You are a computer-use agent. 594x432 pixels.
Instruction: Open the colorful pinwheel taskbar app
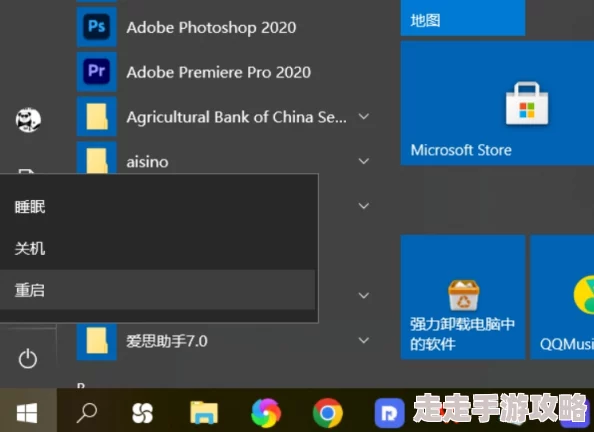coord(266,413)
